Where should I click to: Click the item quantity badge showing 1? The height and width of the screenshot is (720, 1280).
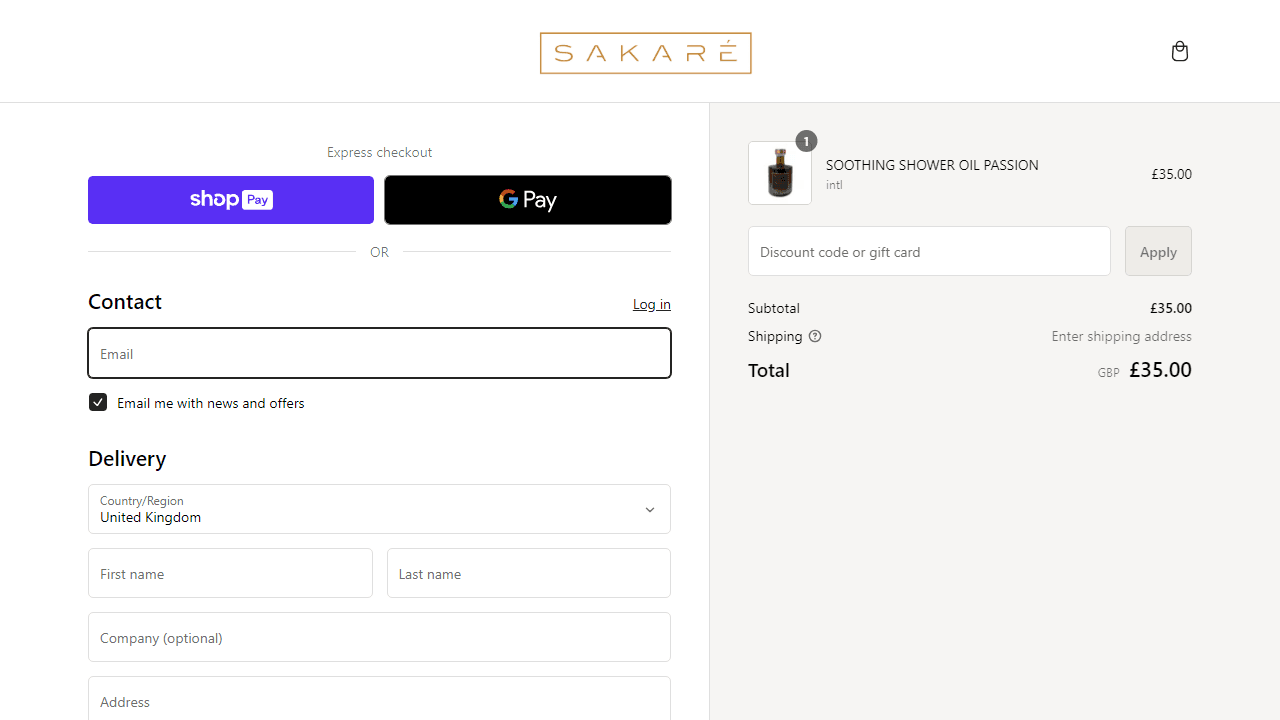[806, 141]
